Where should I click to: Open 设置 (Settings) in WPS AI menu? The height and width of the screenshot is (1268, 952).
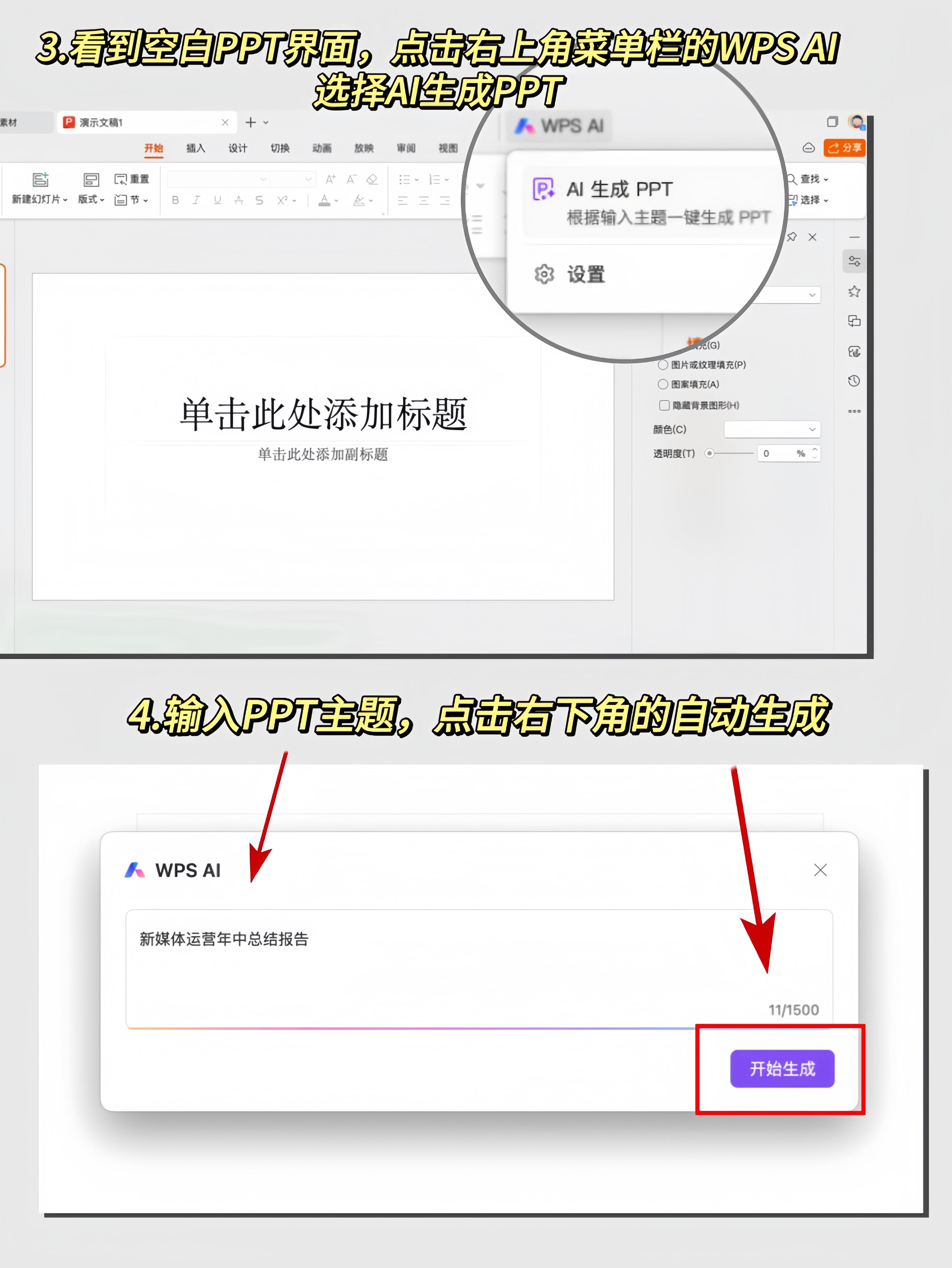coord(570,275)
